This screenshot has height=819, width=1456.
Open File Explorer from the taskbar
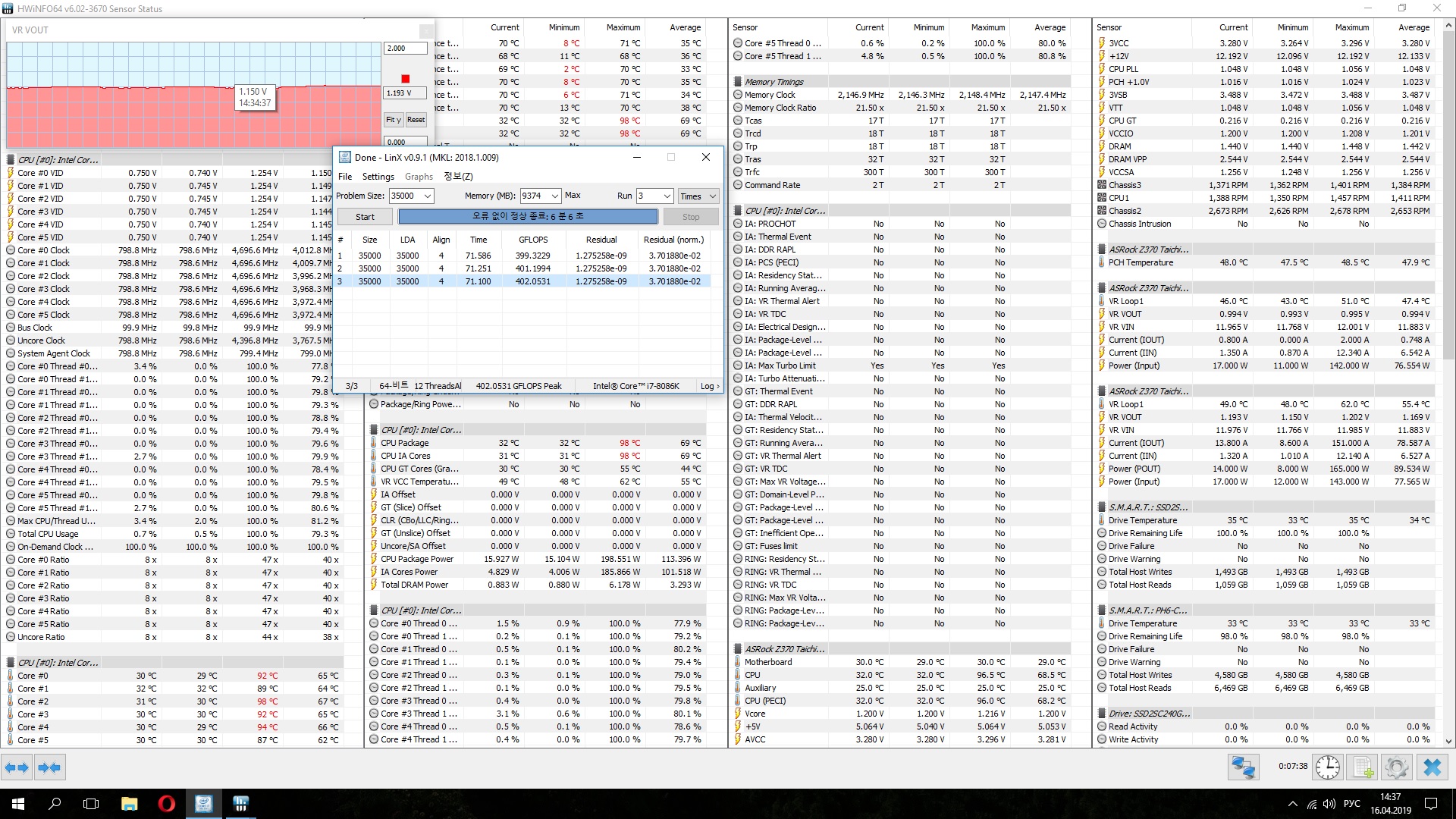tap(129, 804)
